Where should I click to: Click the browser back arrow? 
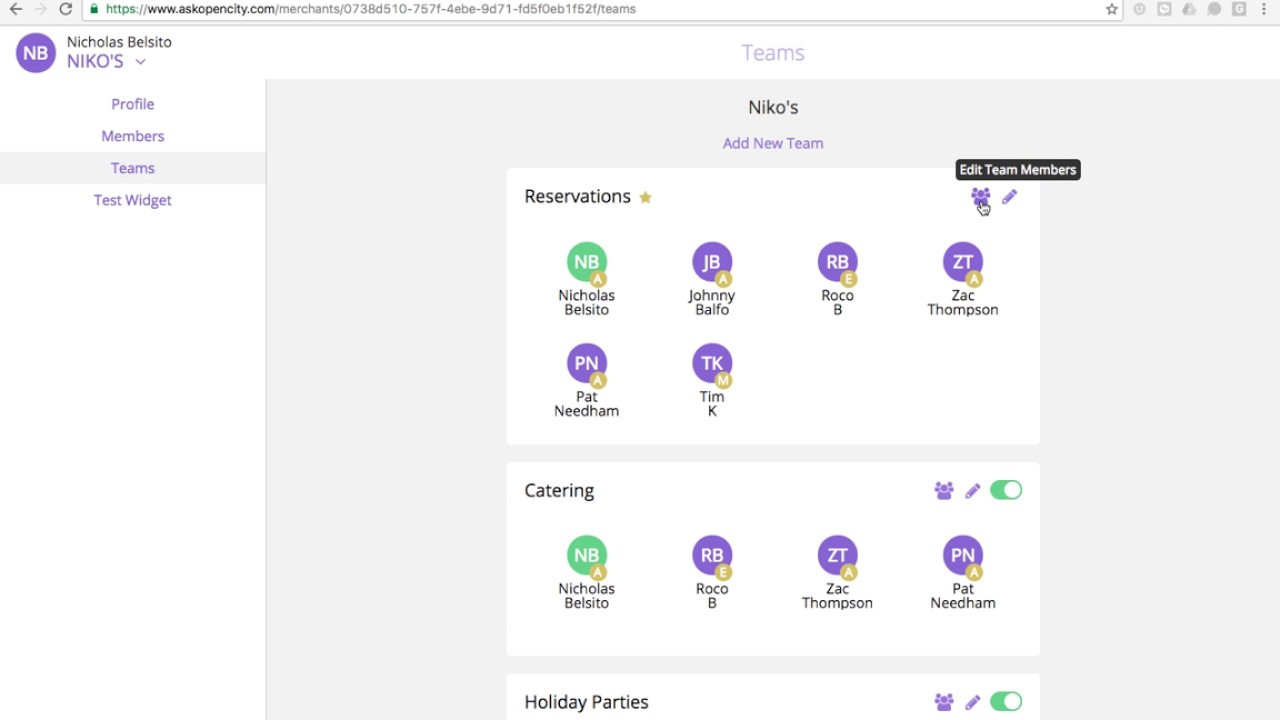[16, 9]
